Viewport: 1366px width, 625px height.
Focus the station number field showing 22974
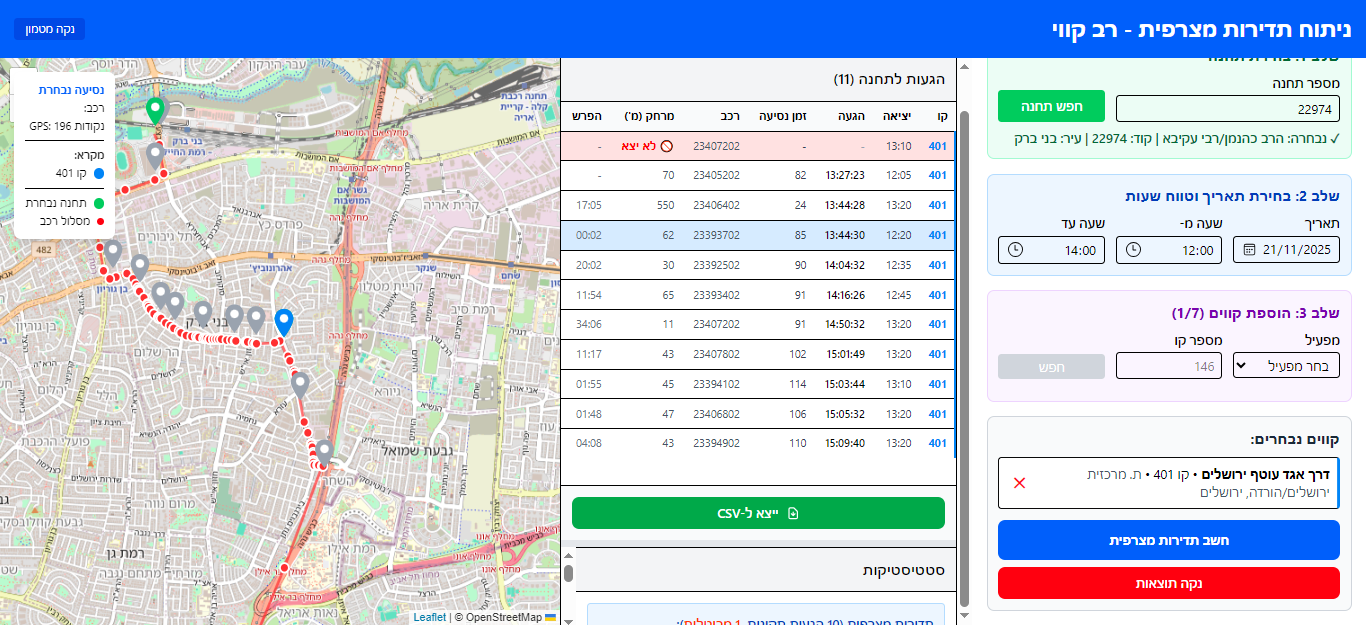pos(1227,108)
